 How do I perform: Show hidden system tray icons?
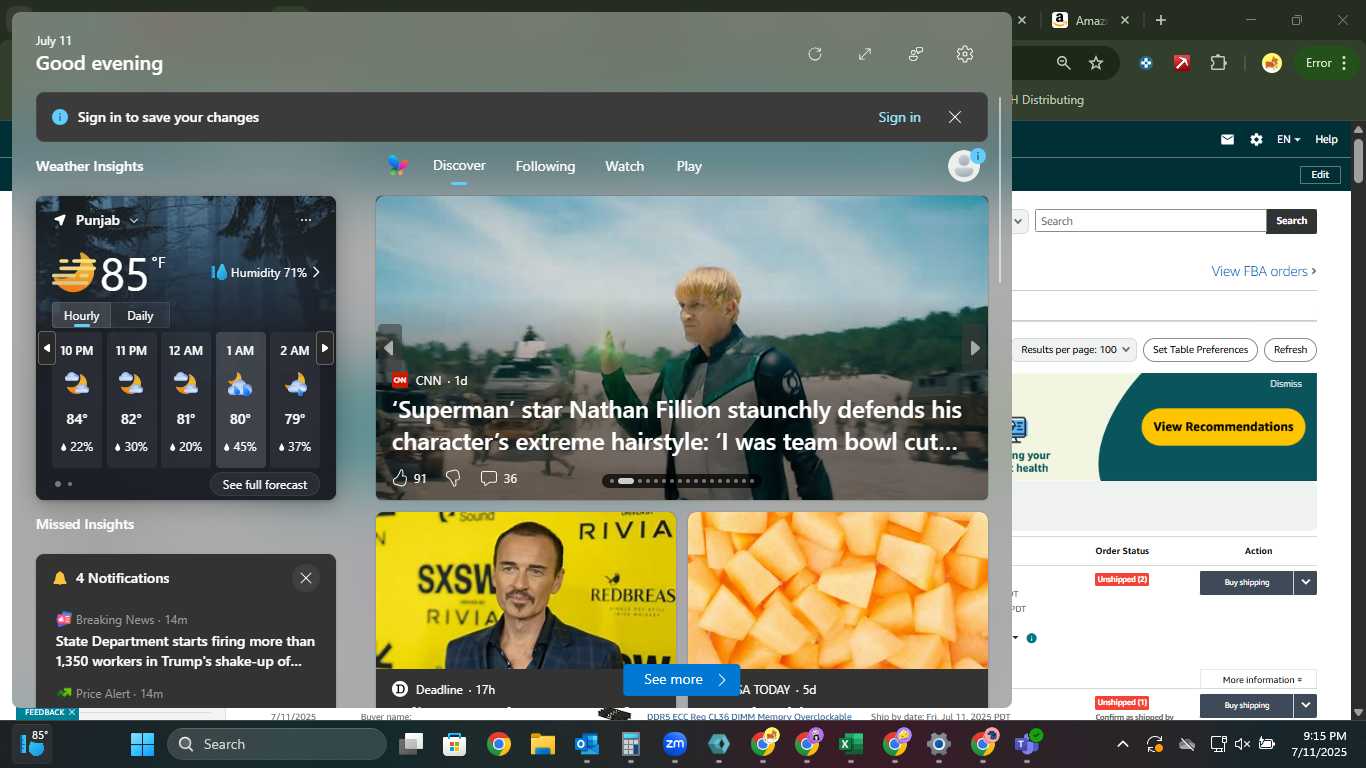(1122, 744)
